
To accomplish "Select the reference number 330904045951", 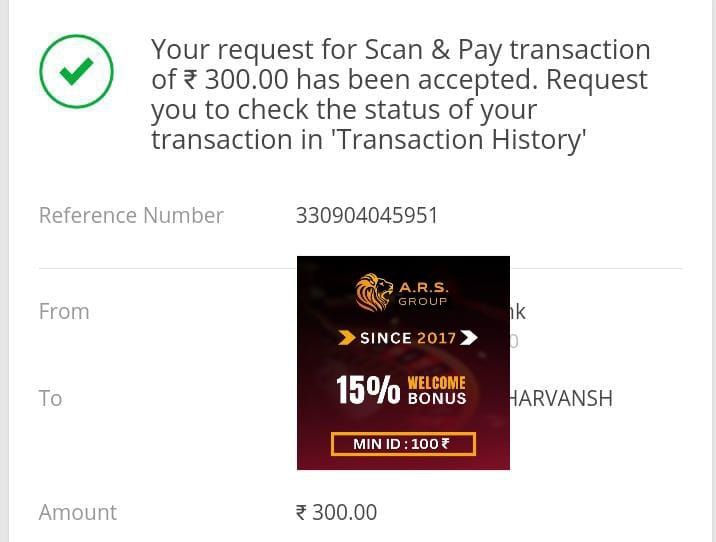I will coord(367,215).
